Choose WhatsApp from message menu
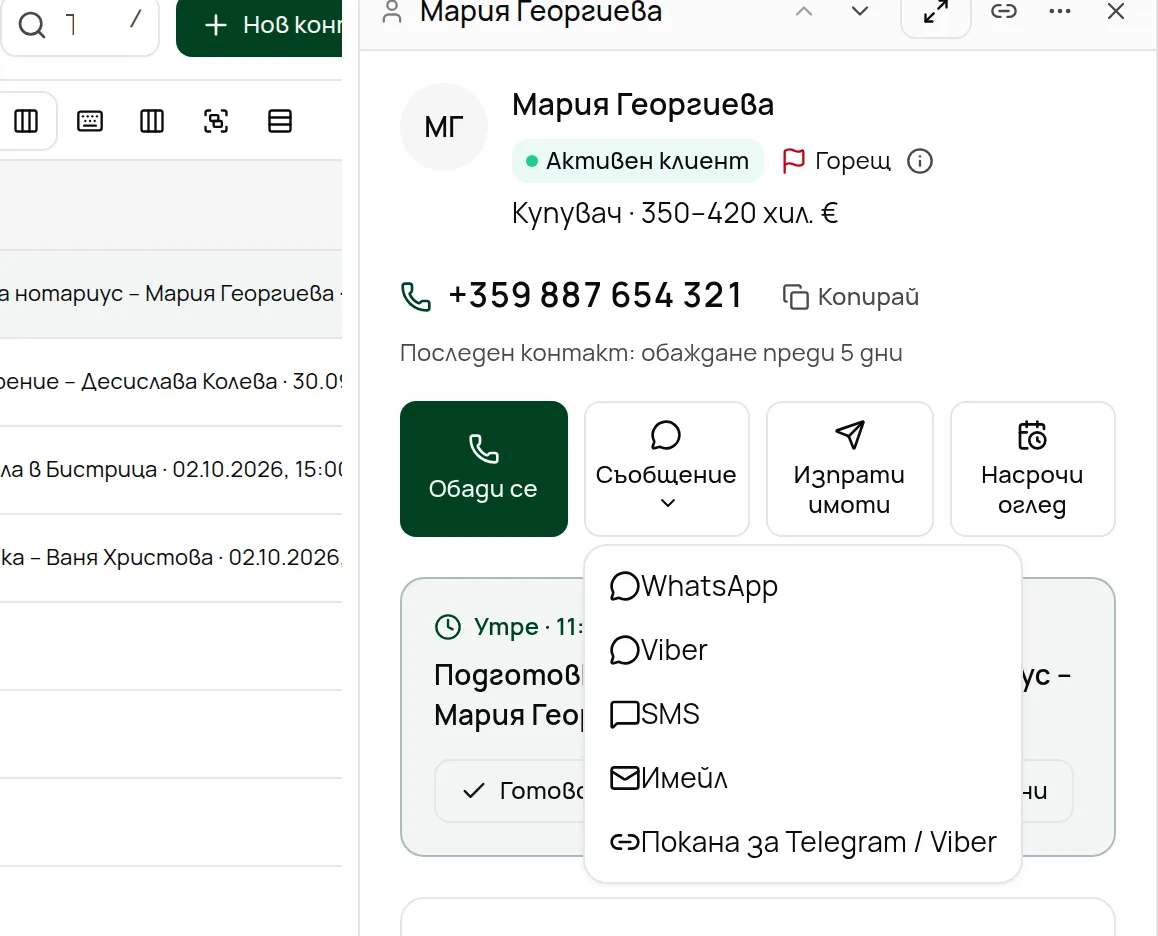The height and width of the screenshot is (936, 1158). [x=803, y=587]
